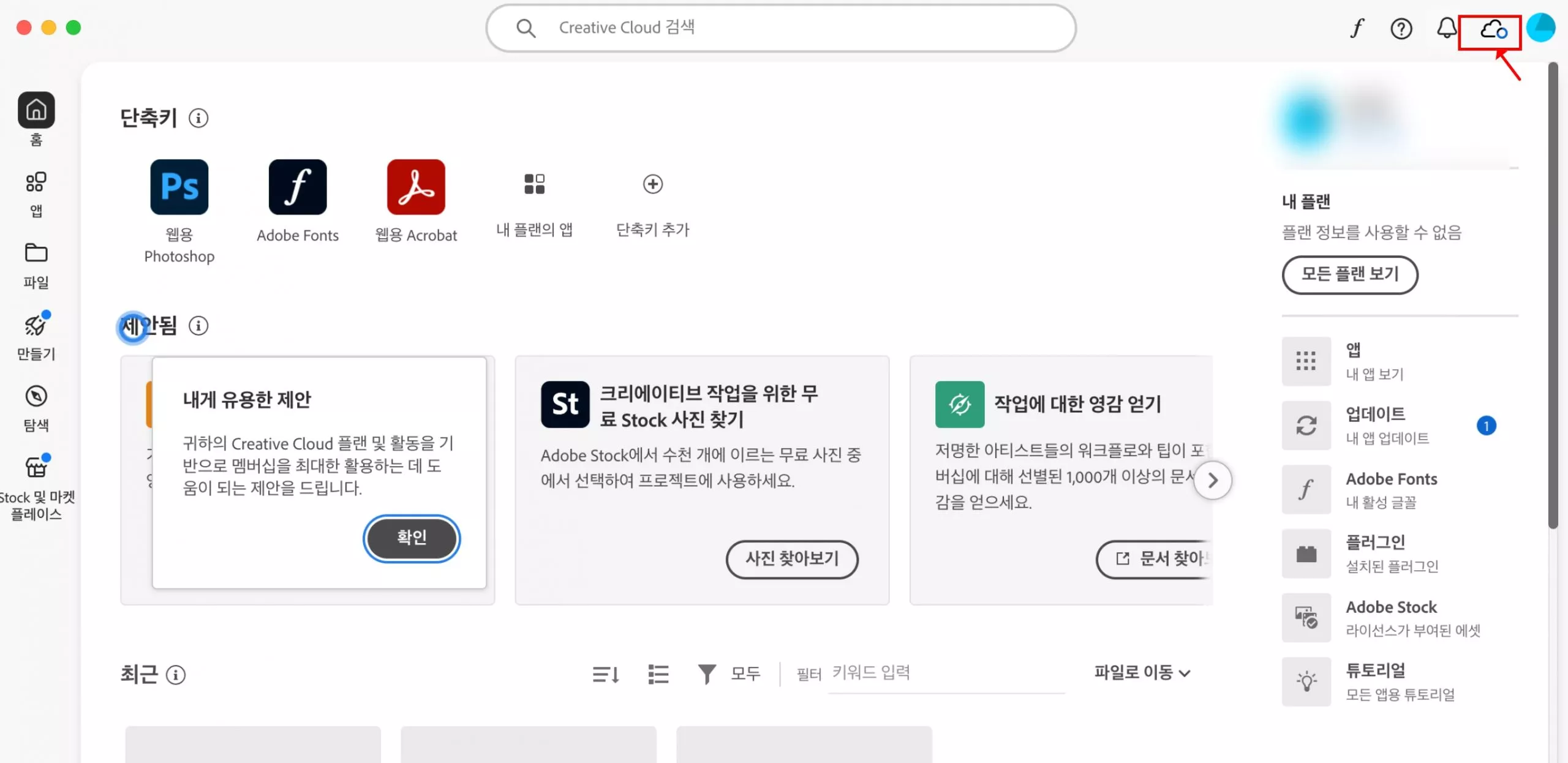Screen dimensions: 1568x763
Task: Launch 웹용 Acrobat shortcut
Action: click(416, 187)
